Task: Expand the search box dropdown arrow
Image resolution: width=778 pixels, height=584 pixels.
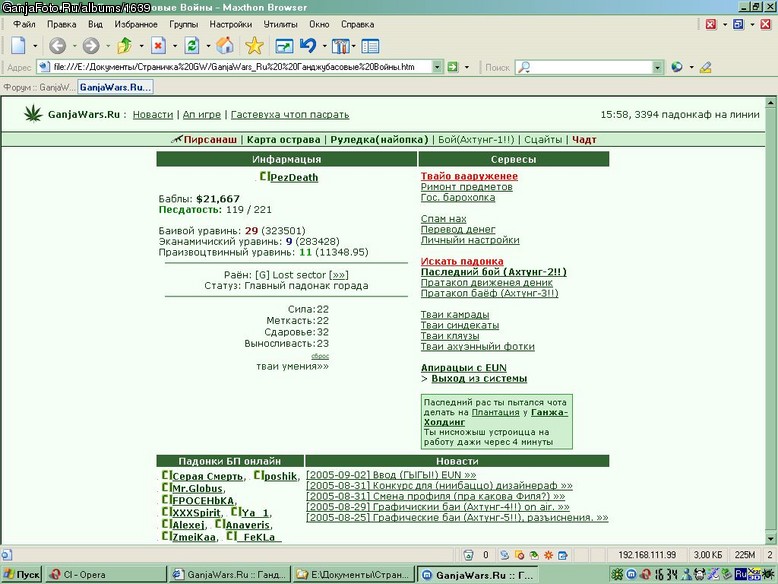Action: click(657, 67)
